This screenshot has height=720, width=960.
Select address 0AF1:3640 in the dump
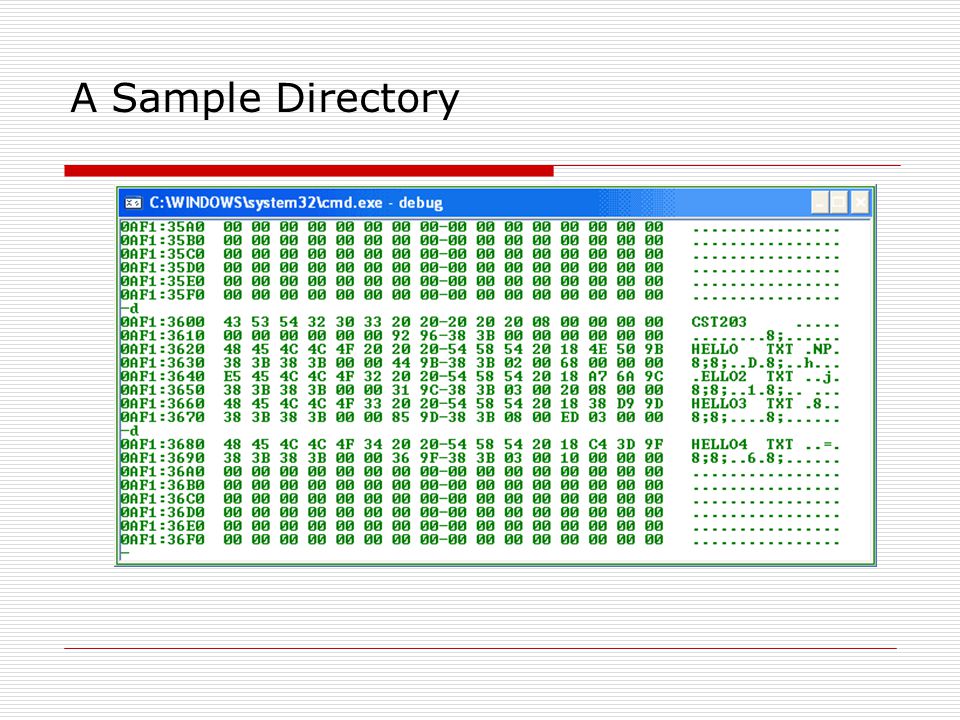point(162,376)
